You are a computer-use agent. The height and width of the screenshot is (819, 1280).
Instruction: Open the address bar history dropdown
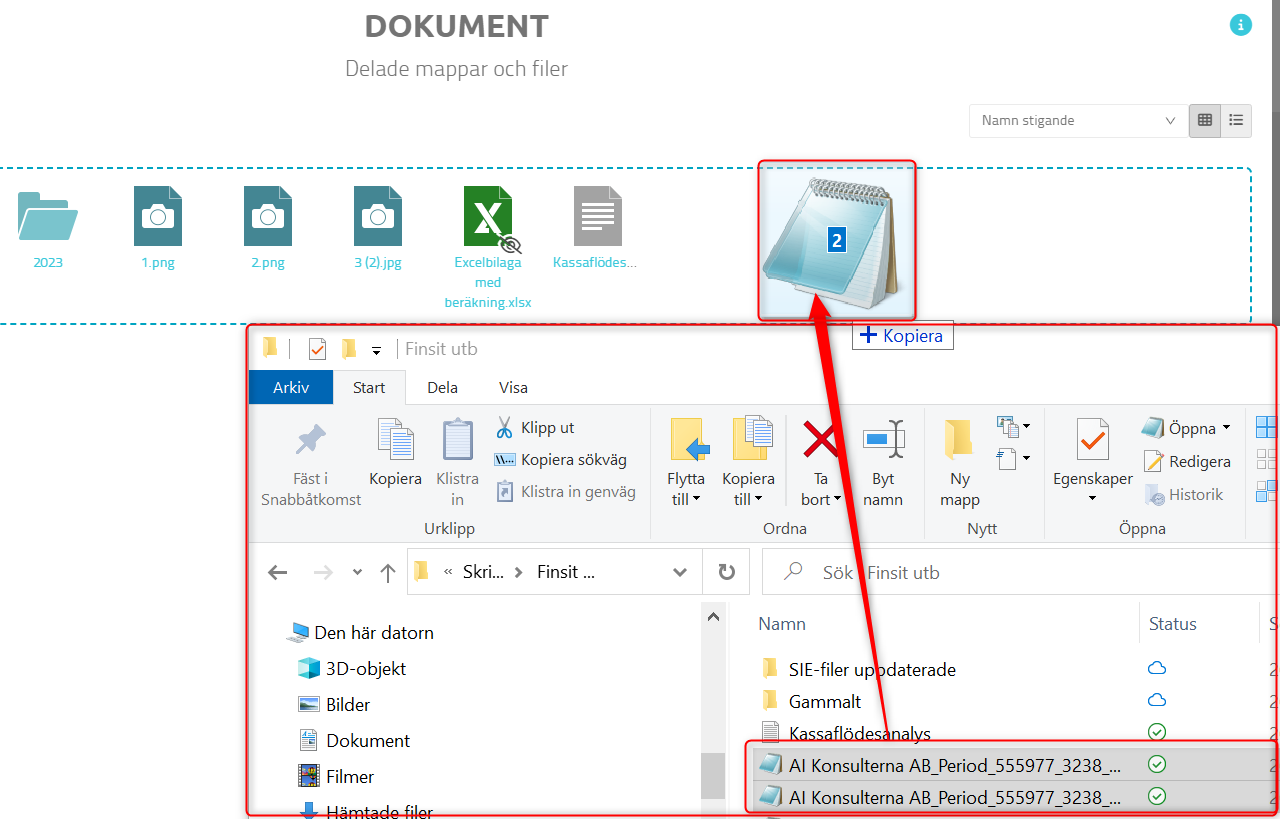pyautogui.click(x=680, y=573)
